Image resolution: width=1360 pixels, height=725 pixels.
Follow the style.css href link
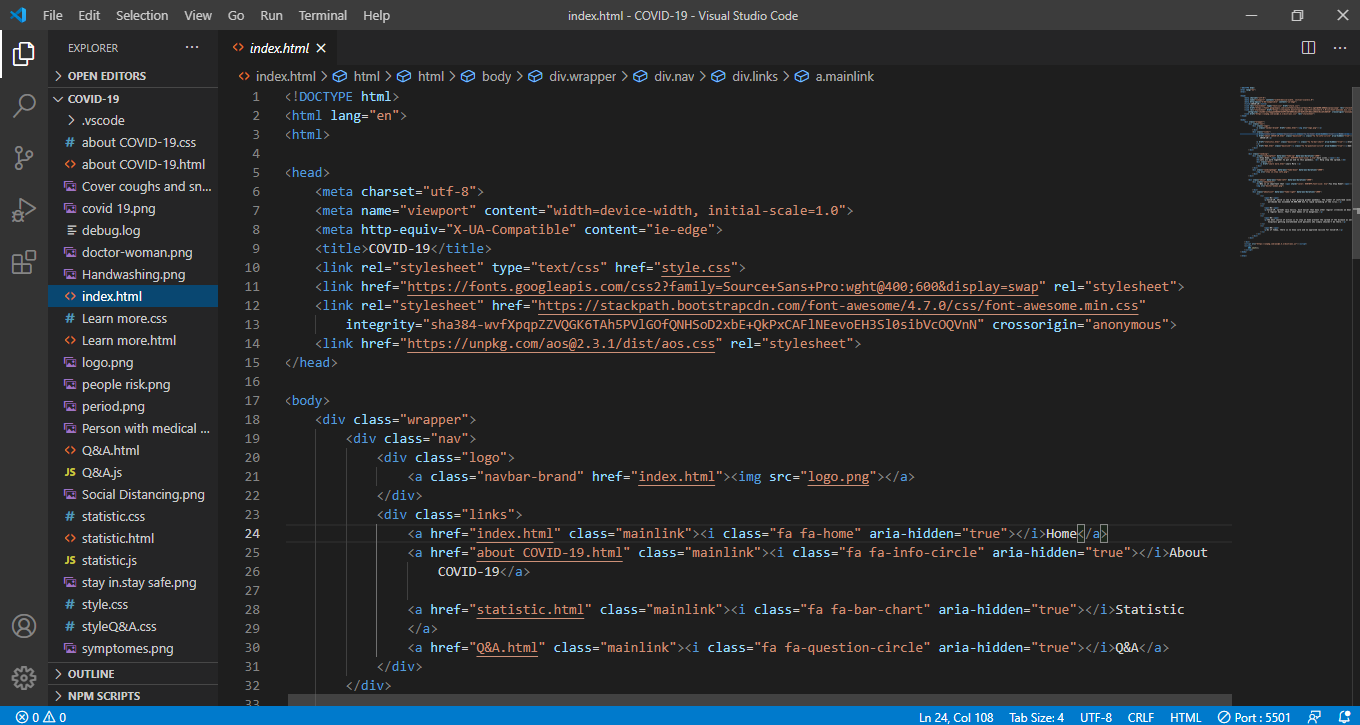point(696,268)
